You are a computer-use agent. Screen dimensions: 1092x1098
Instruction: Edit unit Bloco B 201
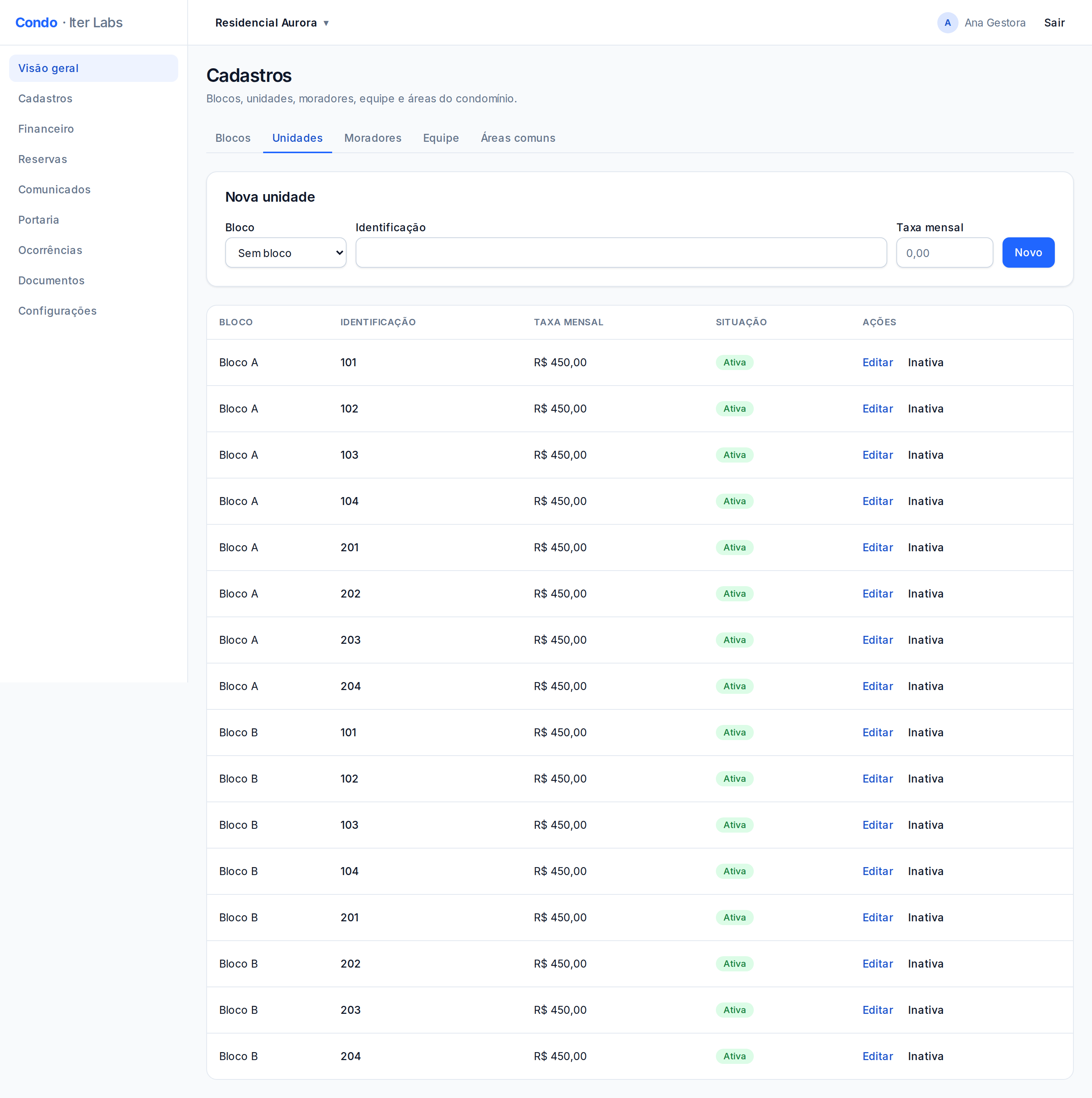tap(877, 918)
